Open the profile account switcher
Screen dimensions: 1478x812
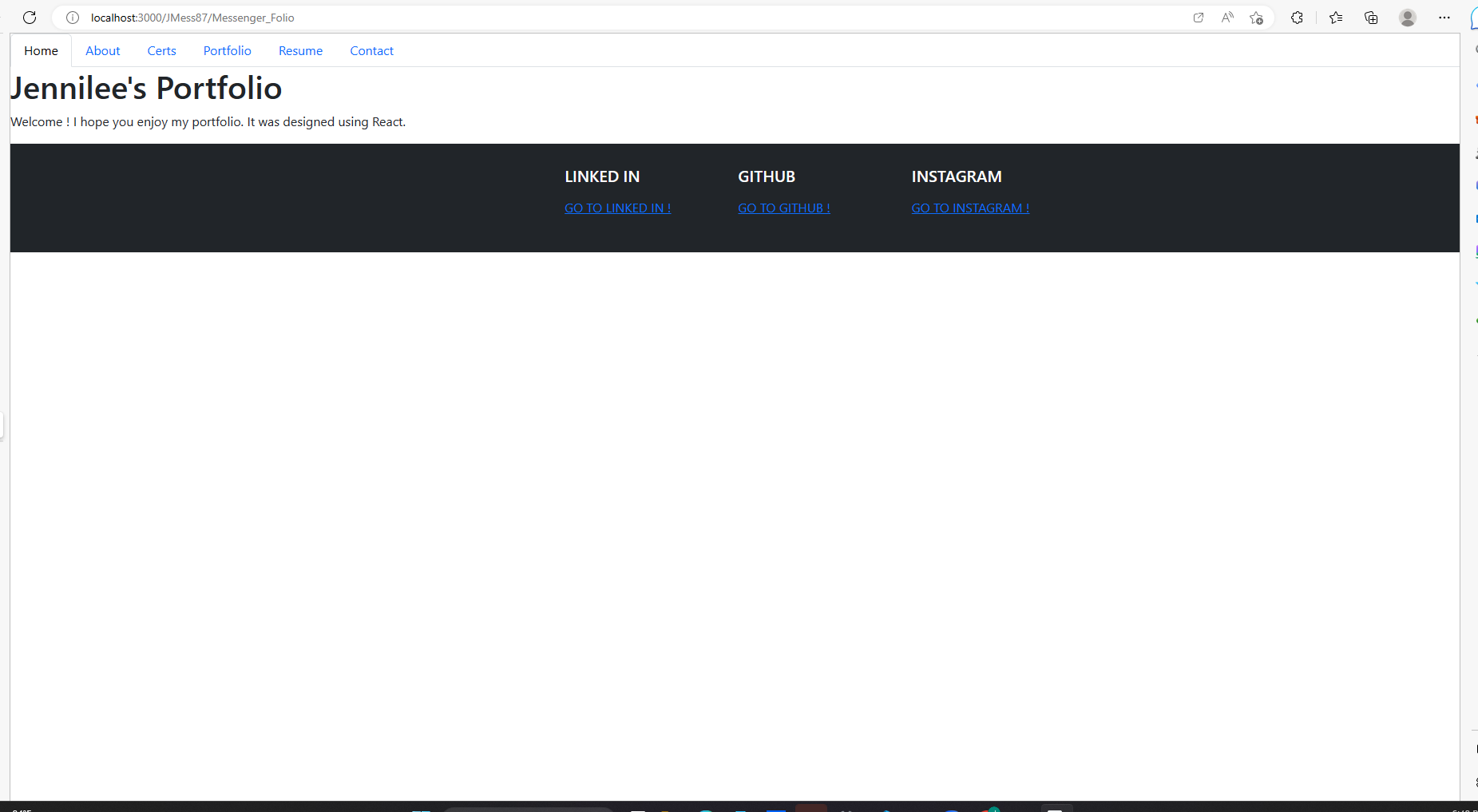1408,17
